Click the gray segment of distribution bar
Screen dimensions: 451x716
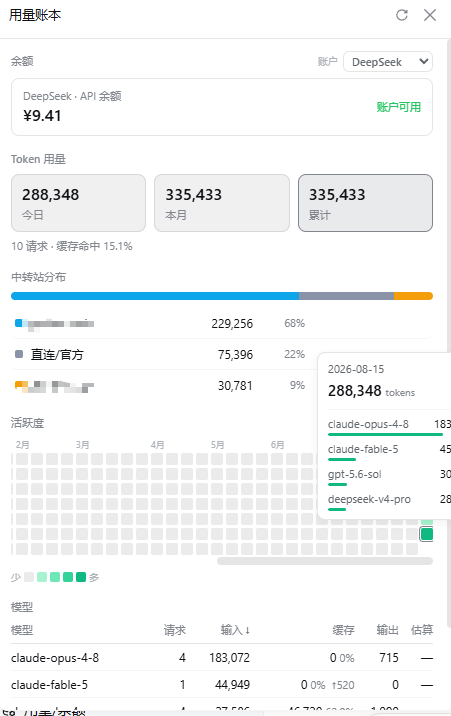(x=346, y=296)
